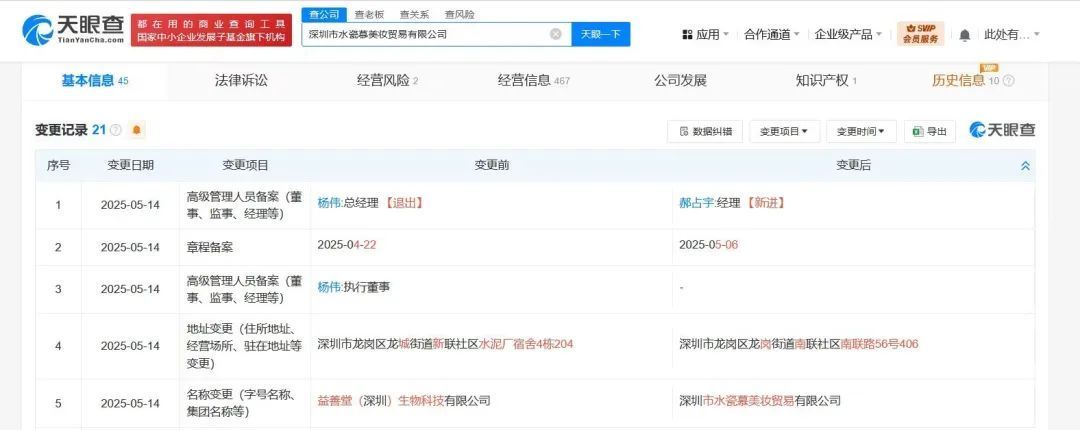Image resolution: width=1080 pixels, height=430 pixels.
Task: Open the 变更时间 filter dropdown
Action: point(861,131)
